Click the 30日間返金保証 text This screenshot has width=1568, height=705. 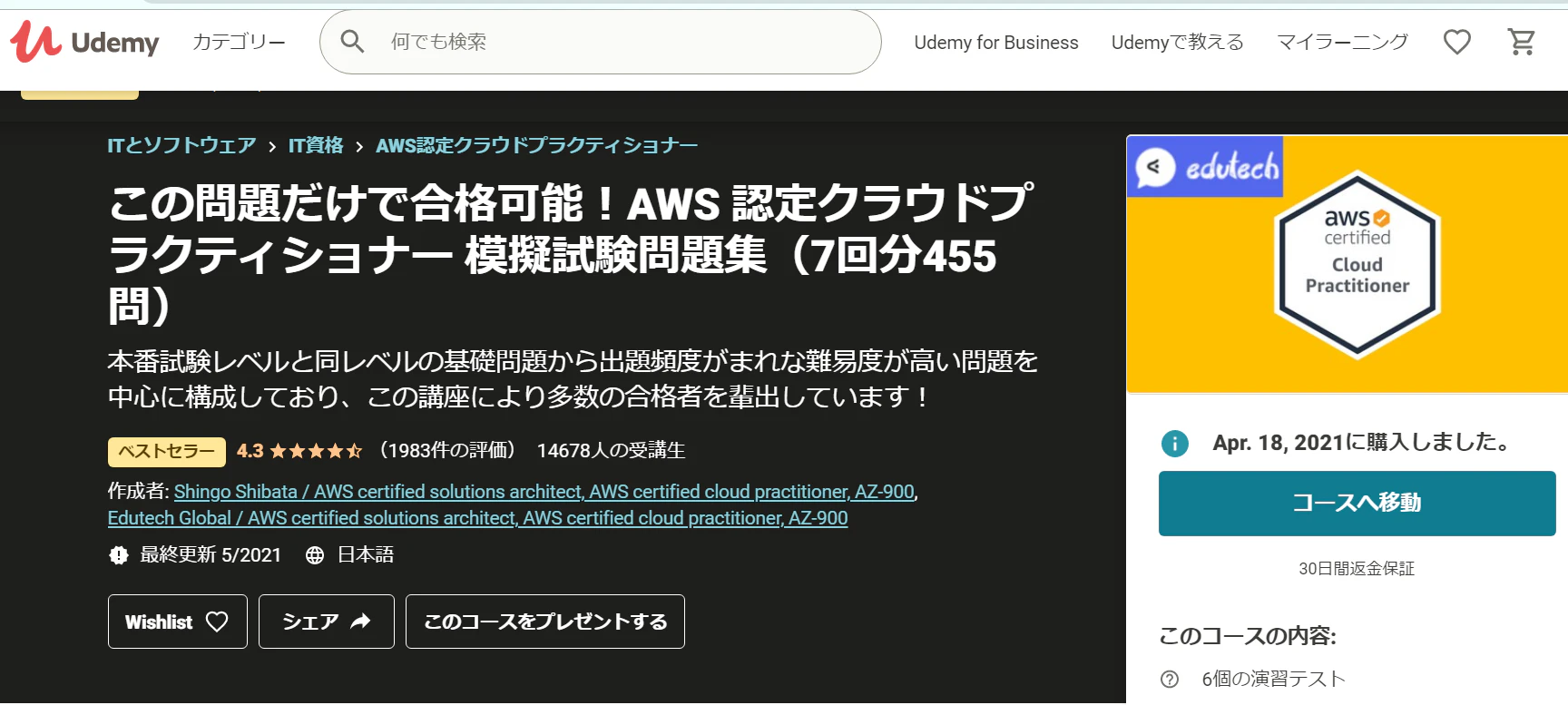point(1357,569)
